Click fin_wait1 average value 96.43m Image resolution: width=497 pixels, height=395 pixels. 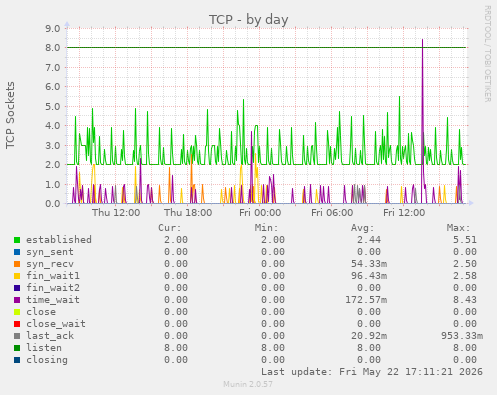click(x=369, y=276)
